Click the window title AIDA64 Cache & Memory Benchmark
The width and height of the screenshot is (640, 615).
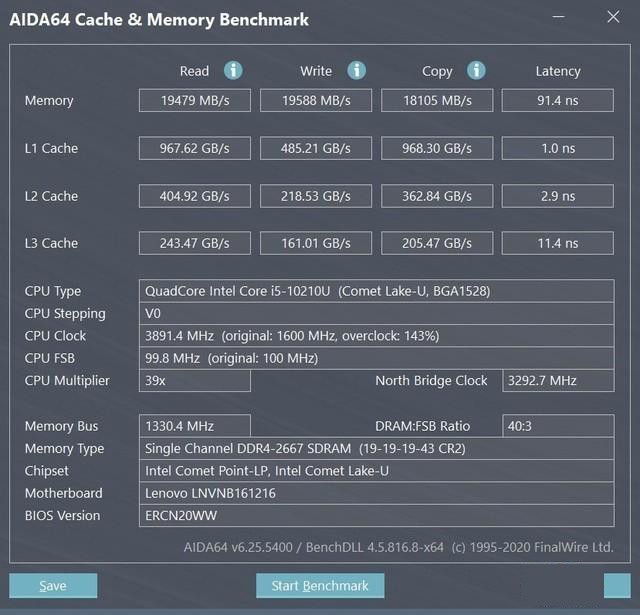tap(159, 20)
